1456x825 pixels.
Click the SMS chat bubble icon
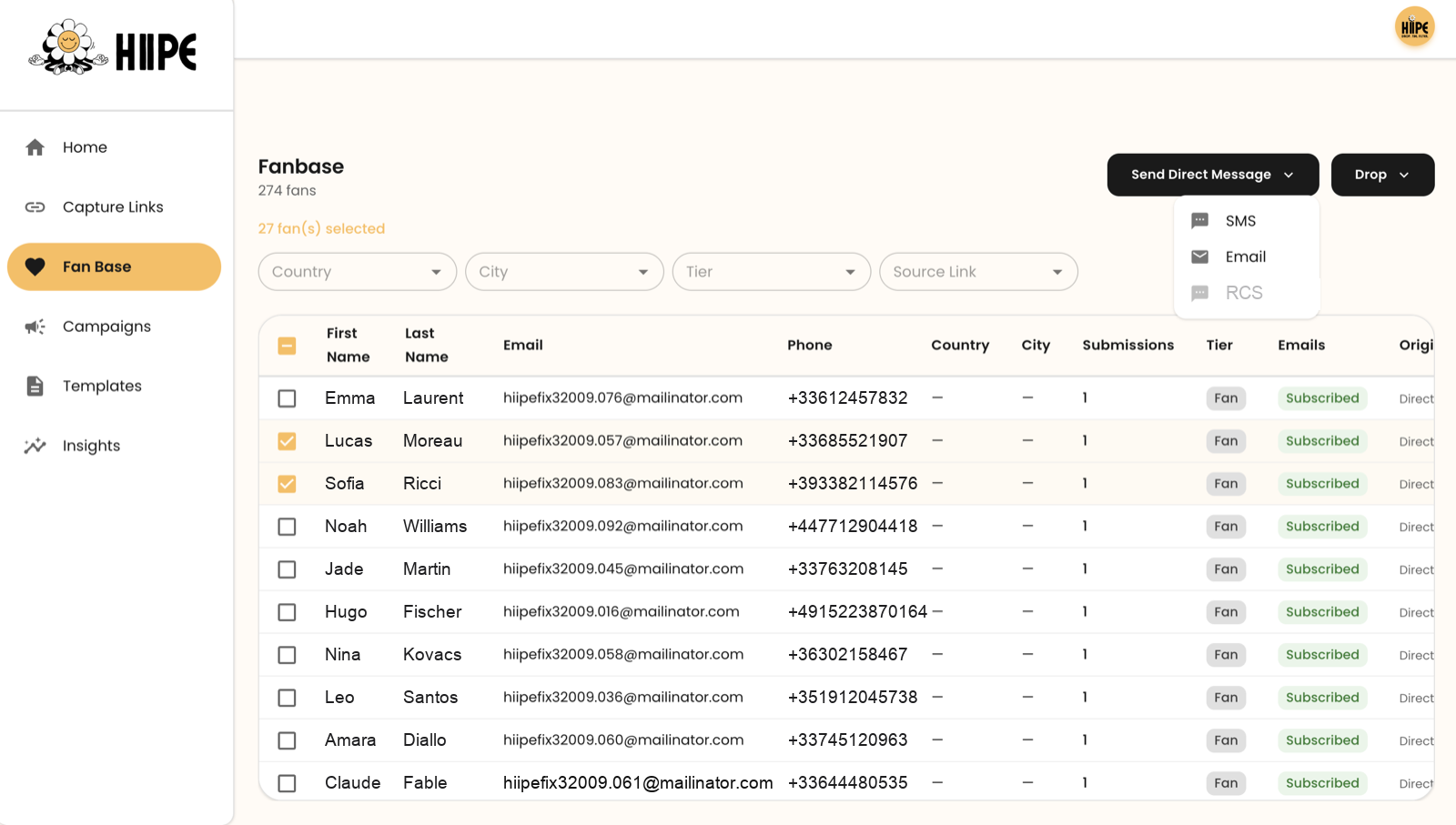click(1200, 221)
